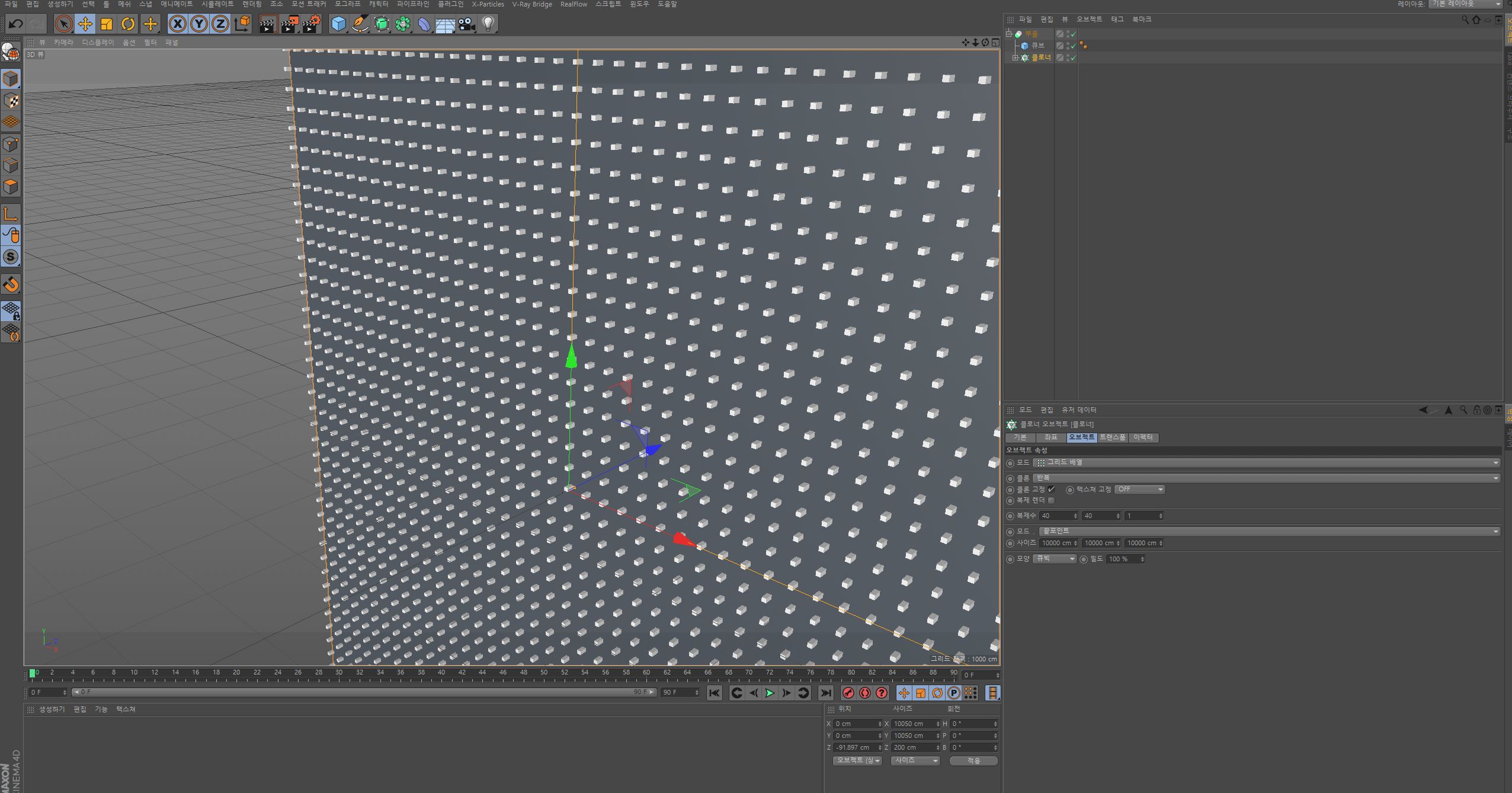
Task: Open the 오브젝트 coordinate mode dropdown
Action: coord(857,760)
